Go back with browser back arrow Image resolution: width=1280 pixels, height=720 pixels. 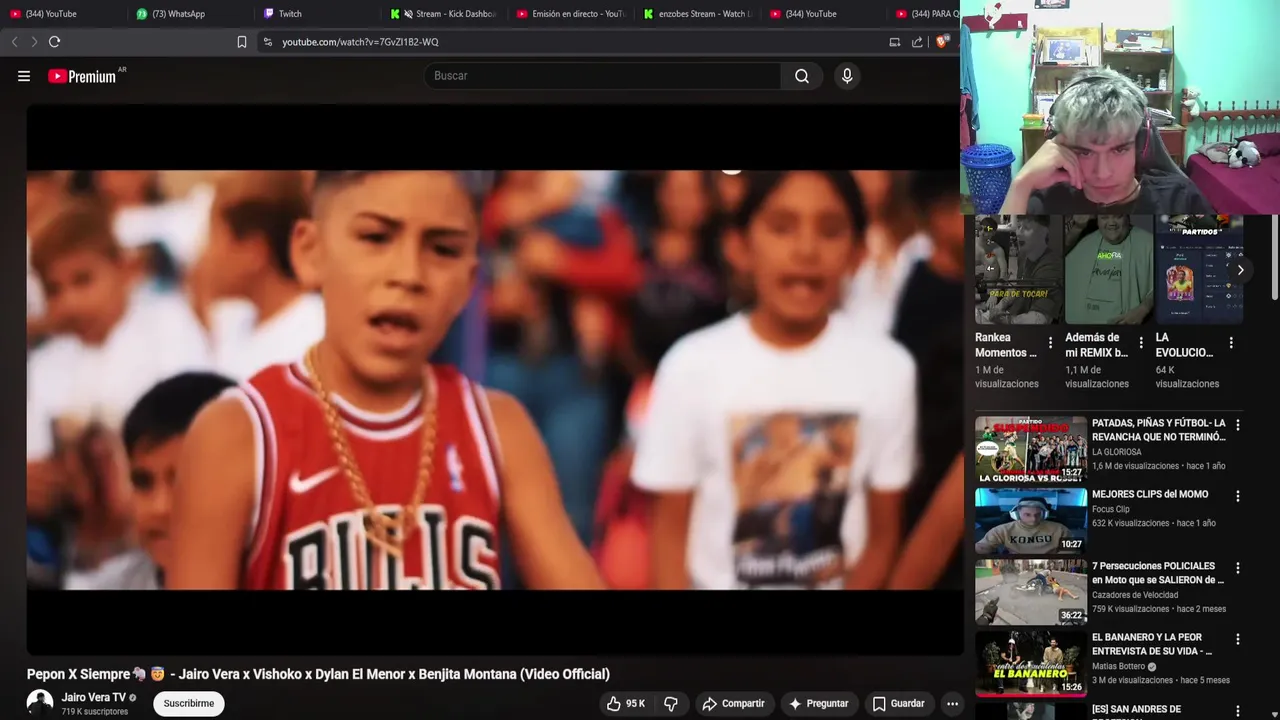14,42
